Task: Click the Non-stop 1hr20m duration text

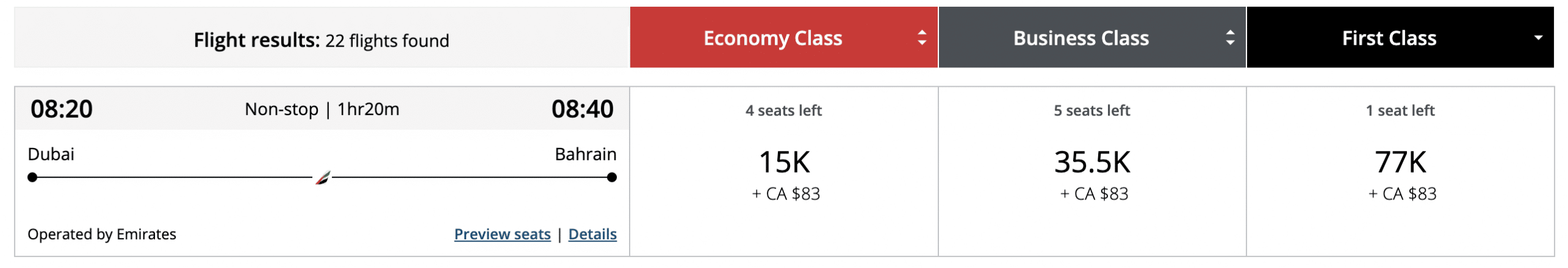Action: [322, 110]
